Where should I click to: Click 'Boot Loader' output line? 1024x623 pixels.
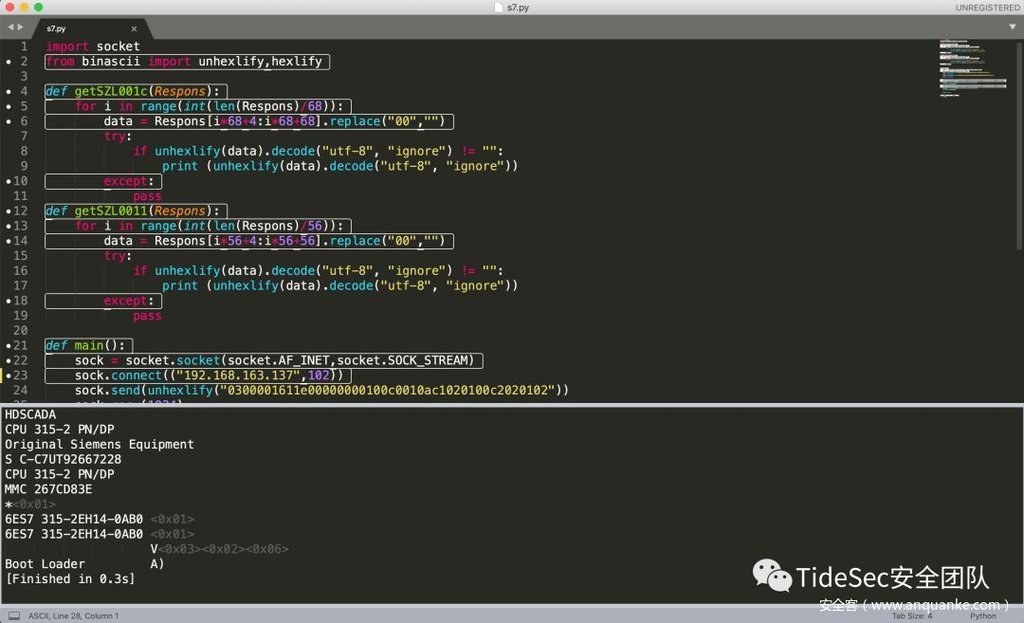(44, 564)
